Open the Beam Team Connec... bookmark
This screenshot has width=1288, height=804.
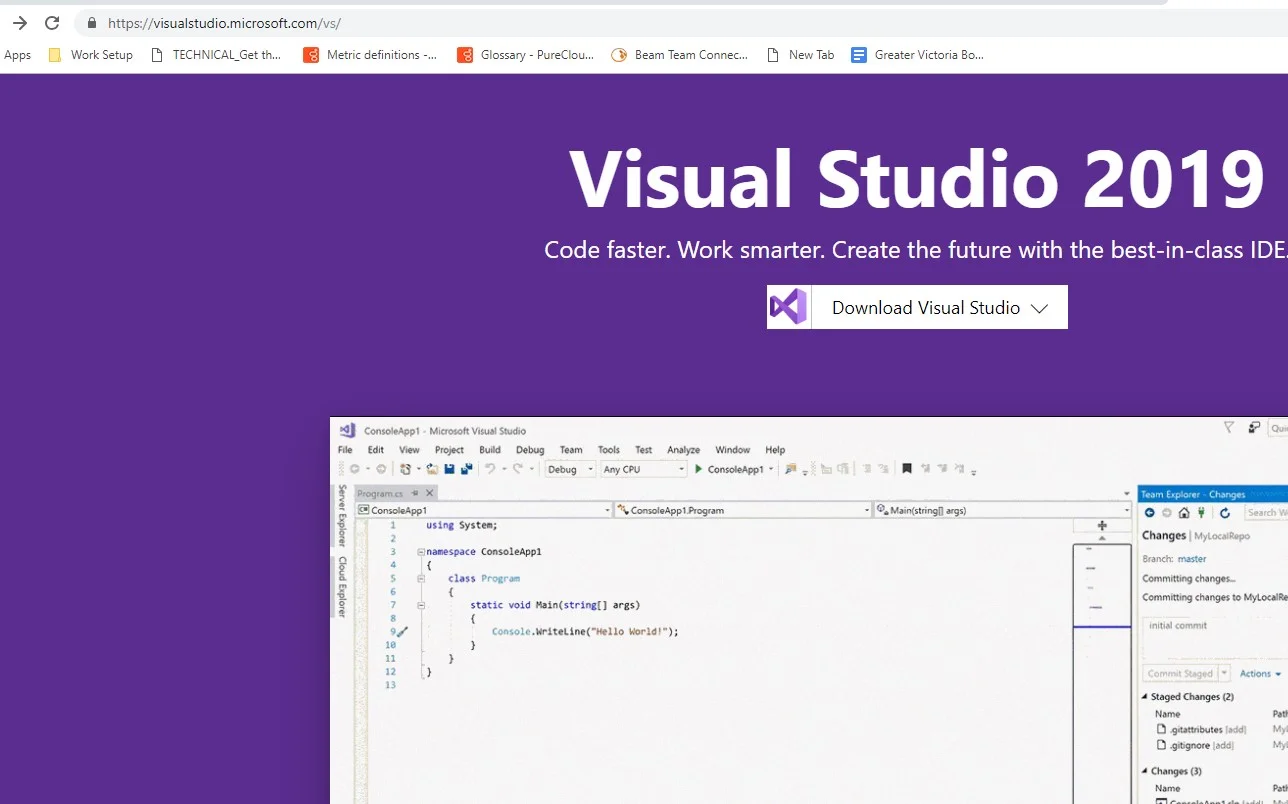(679, 55)
